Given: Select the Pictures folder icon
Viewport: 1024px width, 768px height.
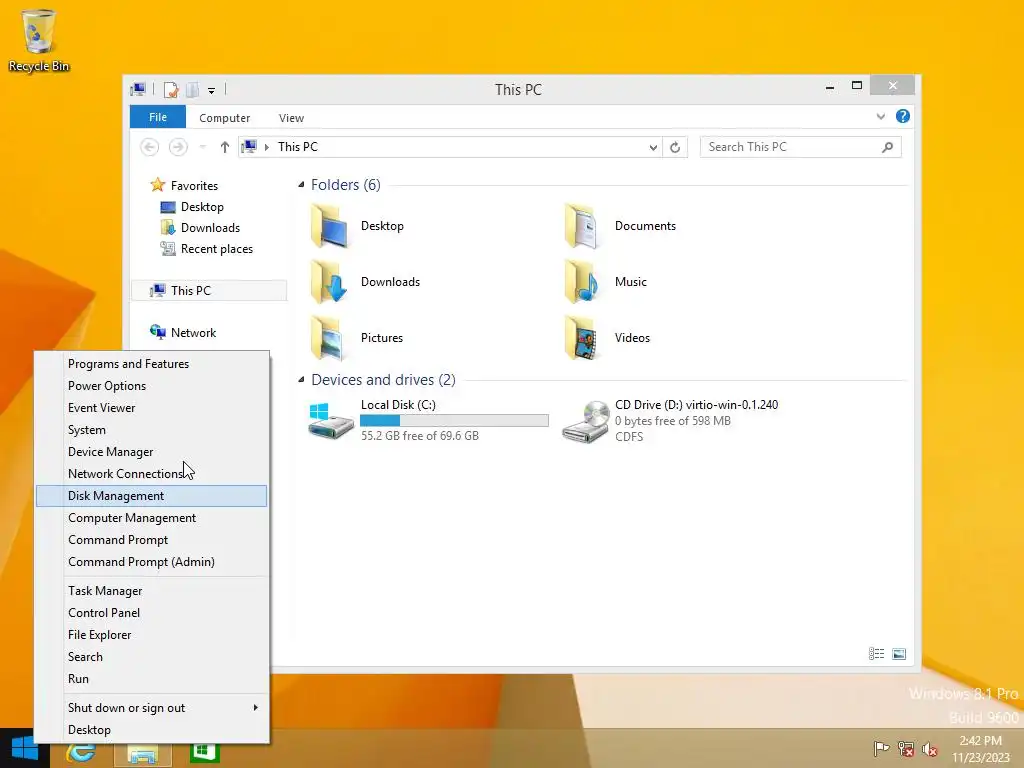Looking at the screenshot, I should [x=328, y=338].
